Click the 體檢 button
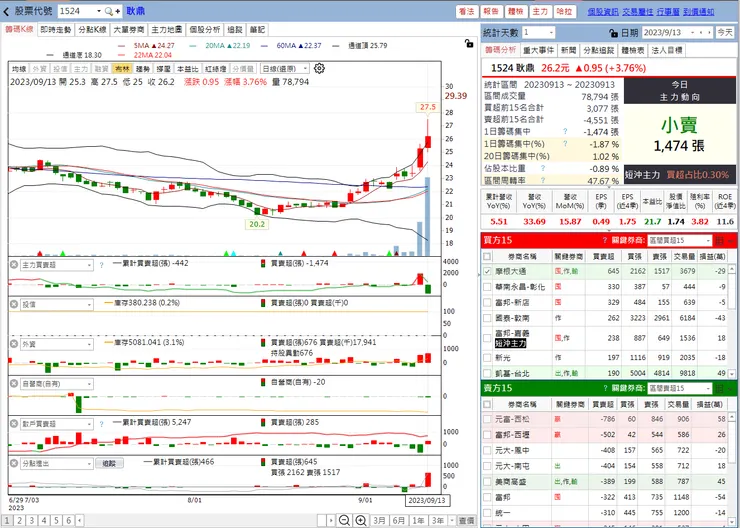 (x=515, y=11)
